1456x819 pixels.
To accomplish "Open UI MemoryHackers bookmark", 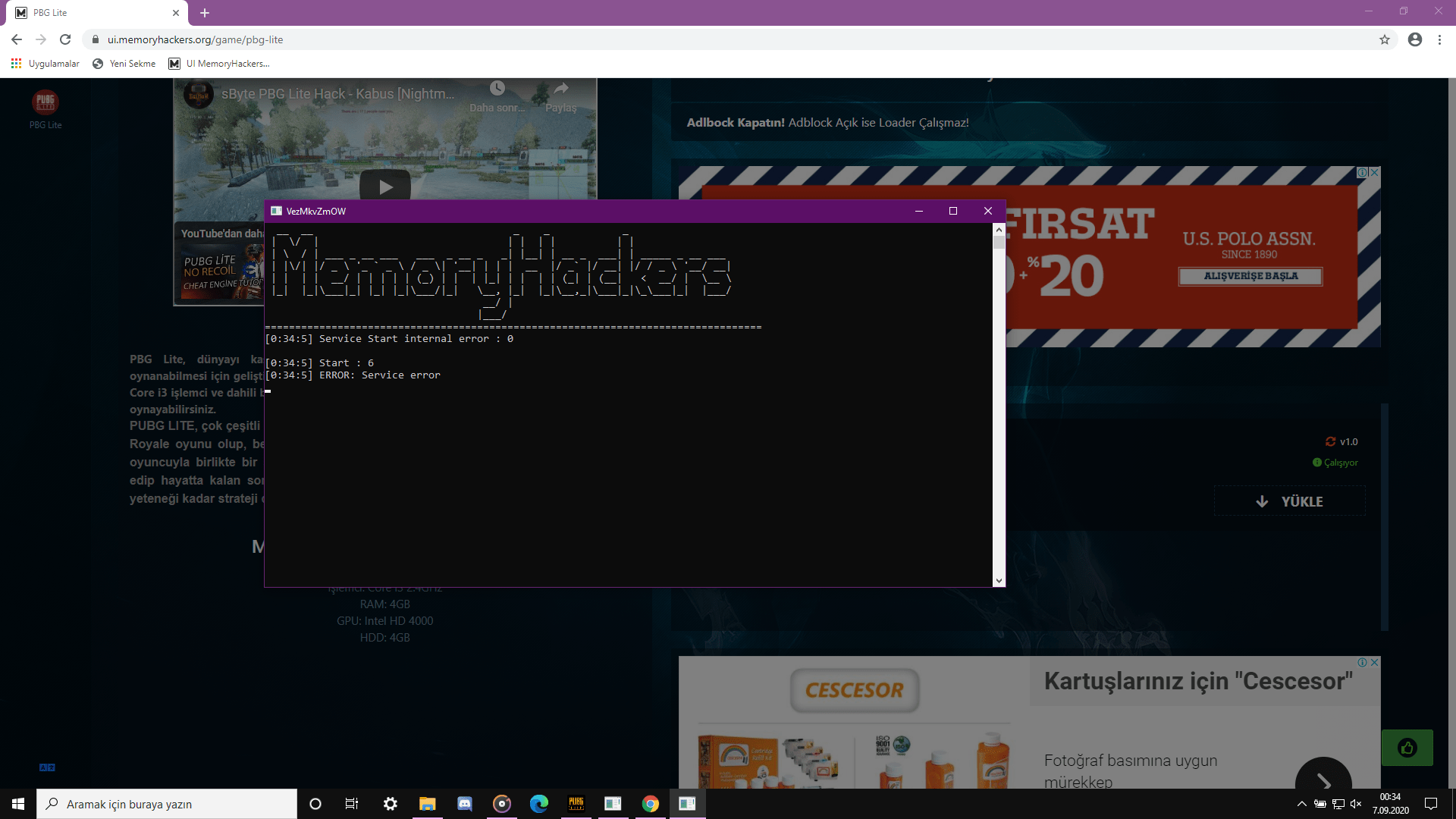I will [x=219, y=64].
